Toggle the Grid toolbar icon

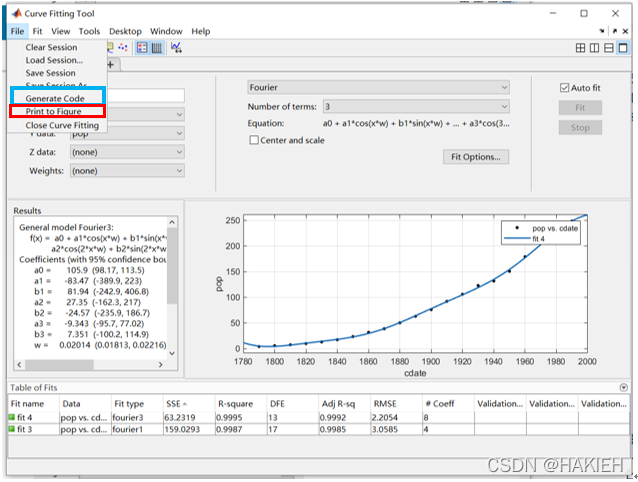coord(157,48)
